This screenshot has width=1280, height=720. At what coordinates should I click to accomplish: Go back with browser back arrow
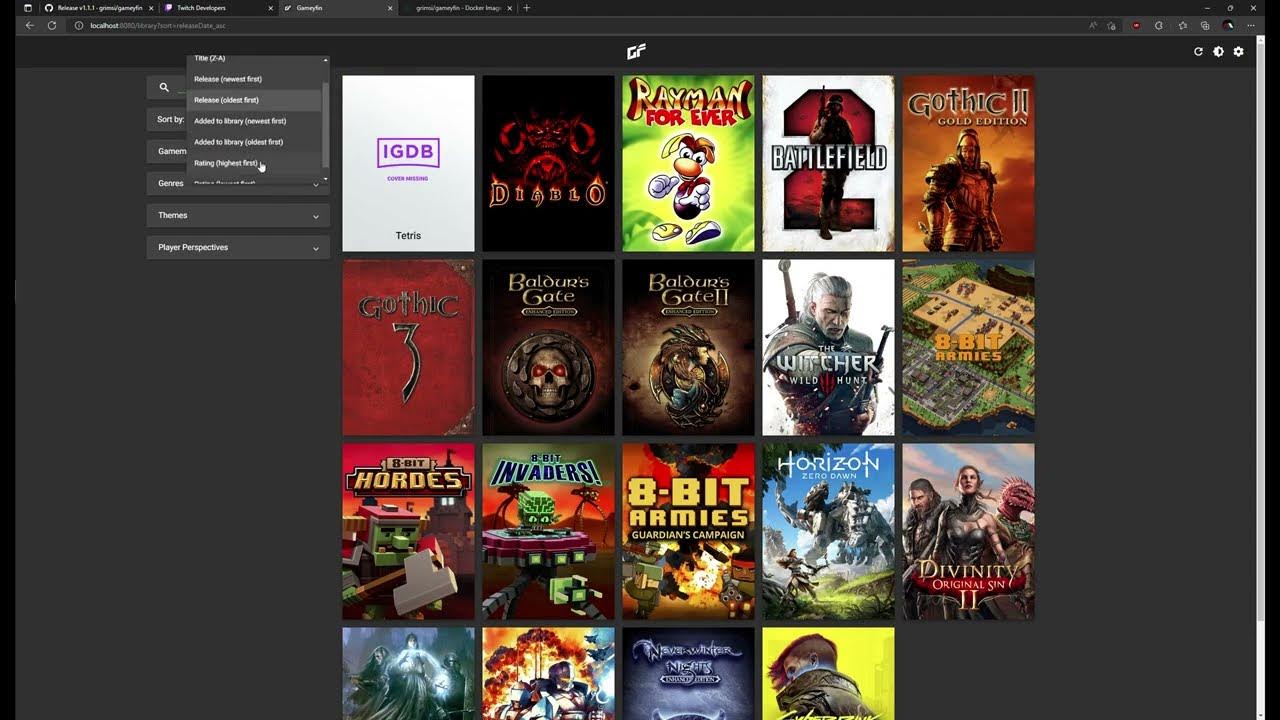point(29,25)
